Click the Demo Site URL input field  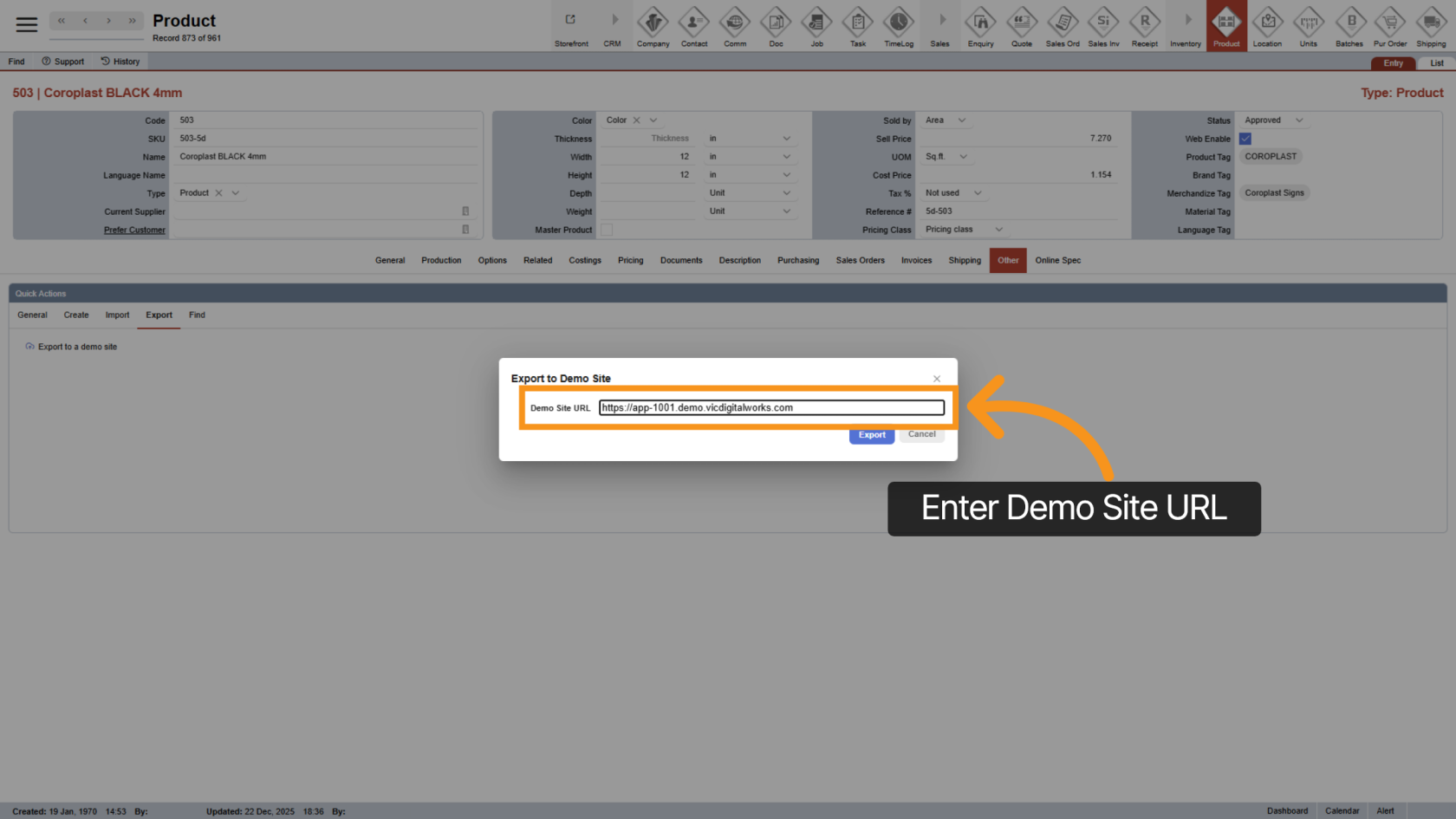(x=771, y=407)
